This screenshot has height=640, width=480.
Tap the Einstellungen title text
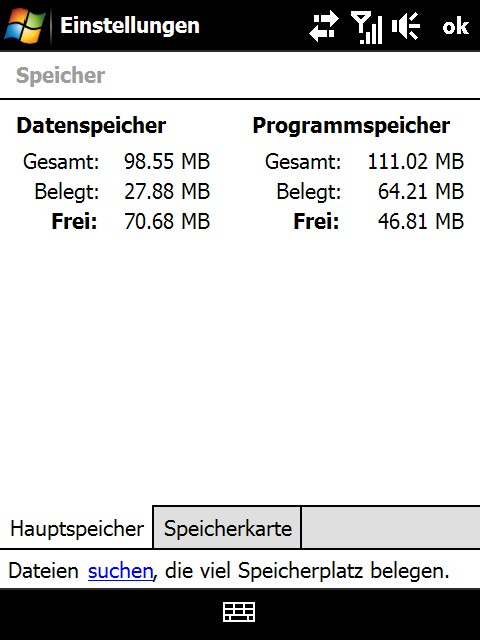click(x=130, y=26)
